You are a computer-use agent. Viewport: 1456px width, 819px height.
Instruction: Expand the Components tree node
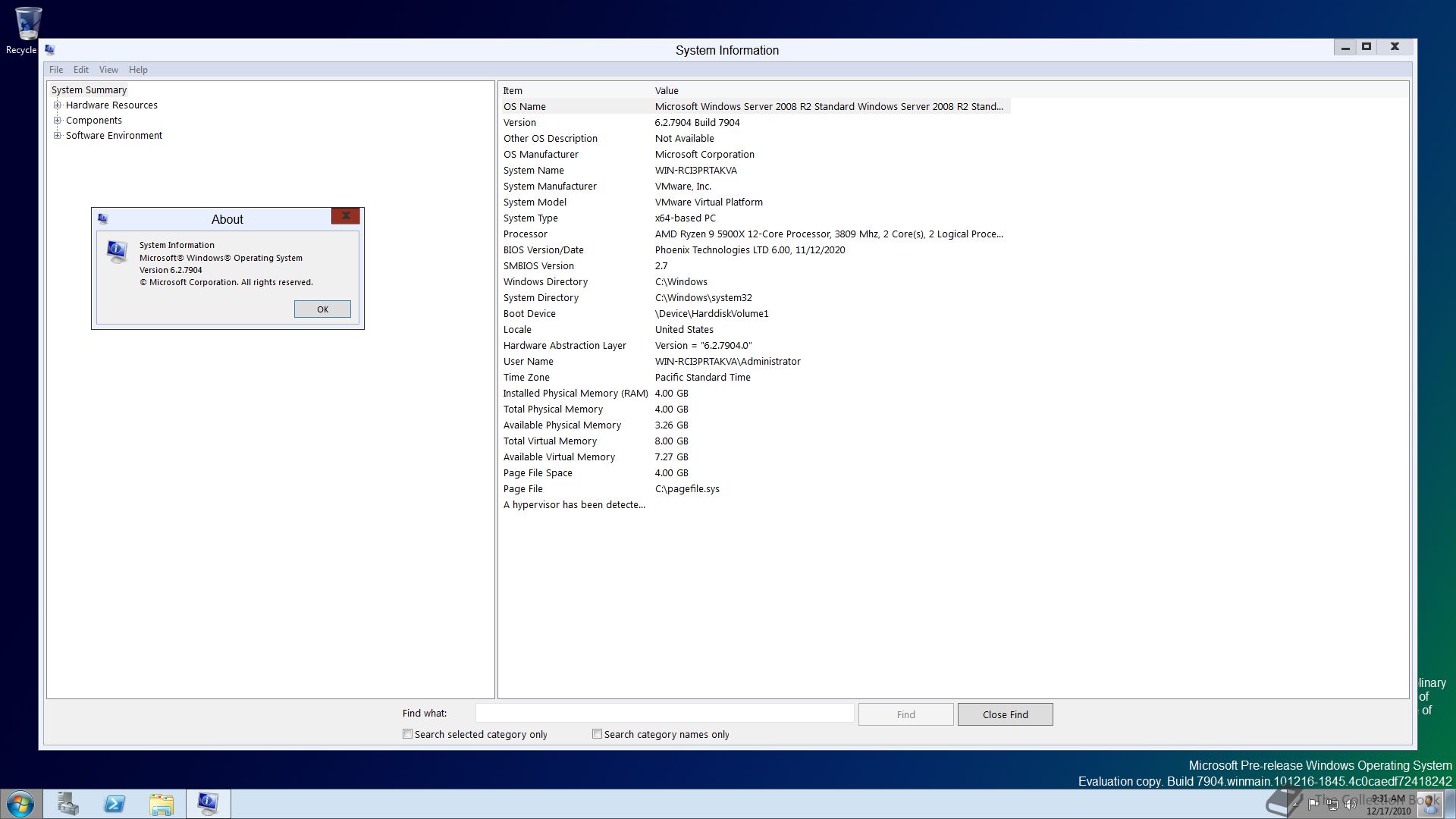click(x=57, y=121)
